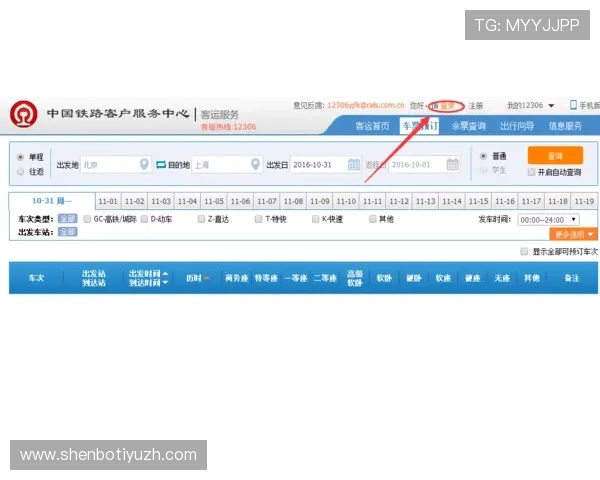Select the 11-01 date tab
Screen dimensions: 600x480
(x=108, y=201)
